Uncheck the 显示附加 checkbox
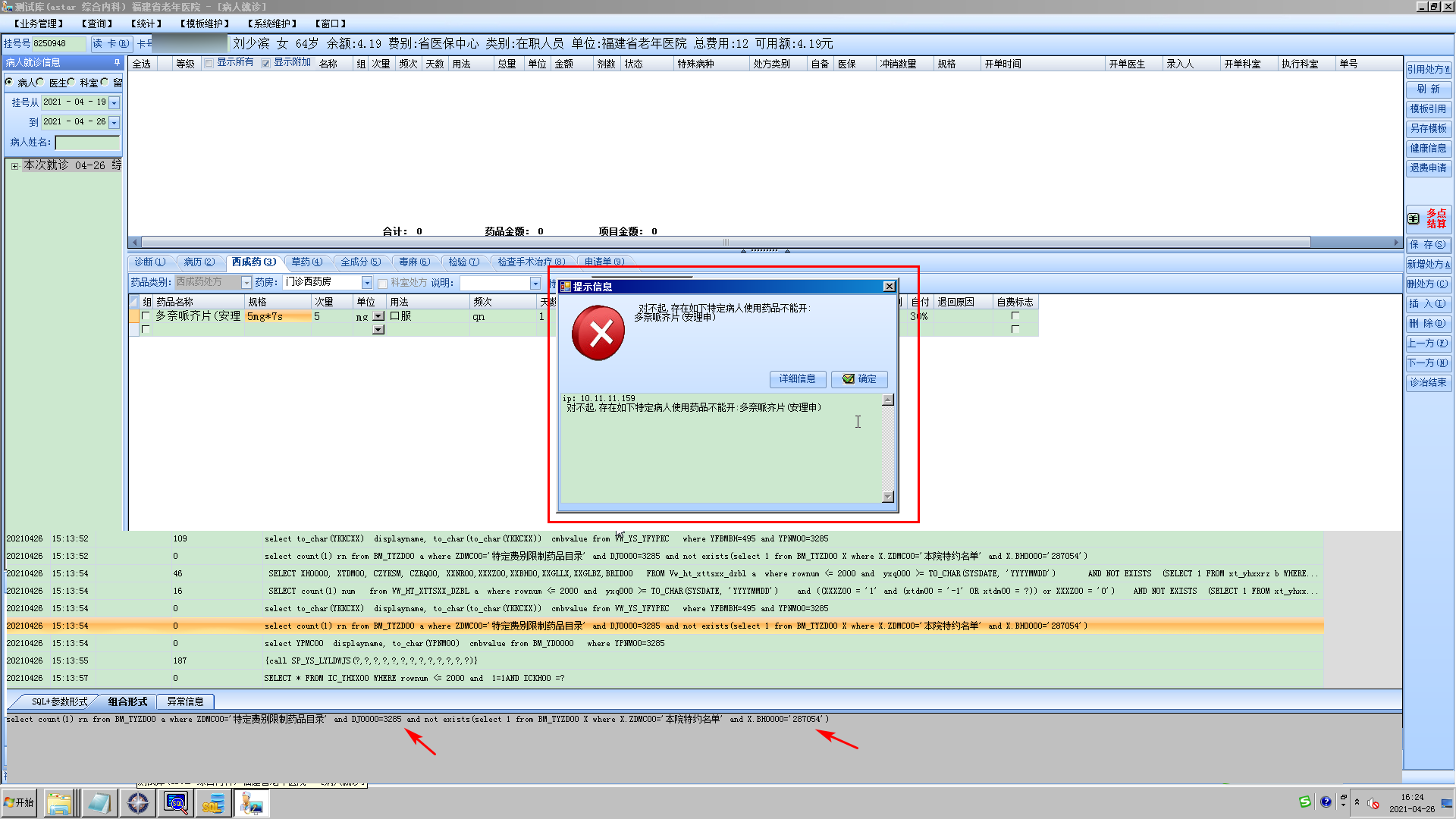This screenshot has width=1456, height=819. tap(266, 63)
